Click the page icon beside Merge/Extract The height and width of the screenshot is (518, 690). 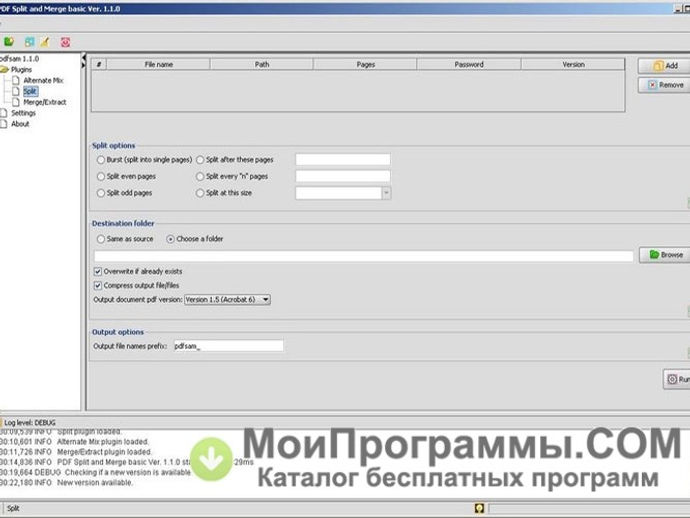tap(16, 102)
